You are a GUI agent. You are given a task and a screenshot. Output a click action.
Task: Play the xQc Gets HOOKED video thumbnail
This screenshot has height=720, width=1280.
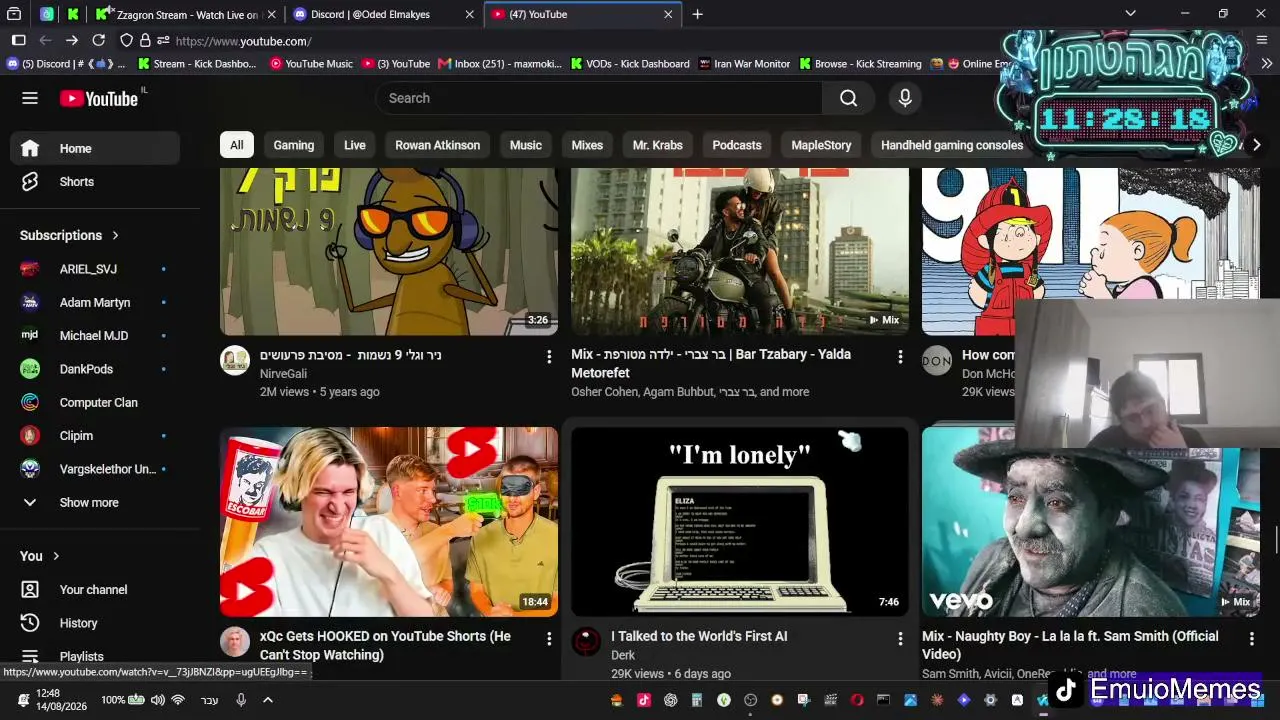[x=389, y=521]
